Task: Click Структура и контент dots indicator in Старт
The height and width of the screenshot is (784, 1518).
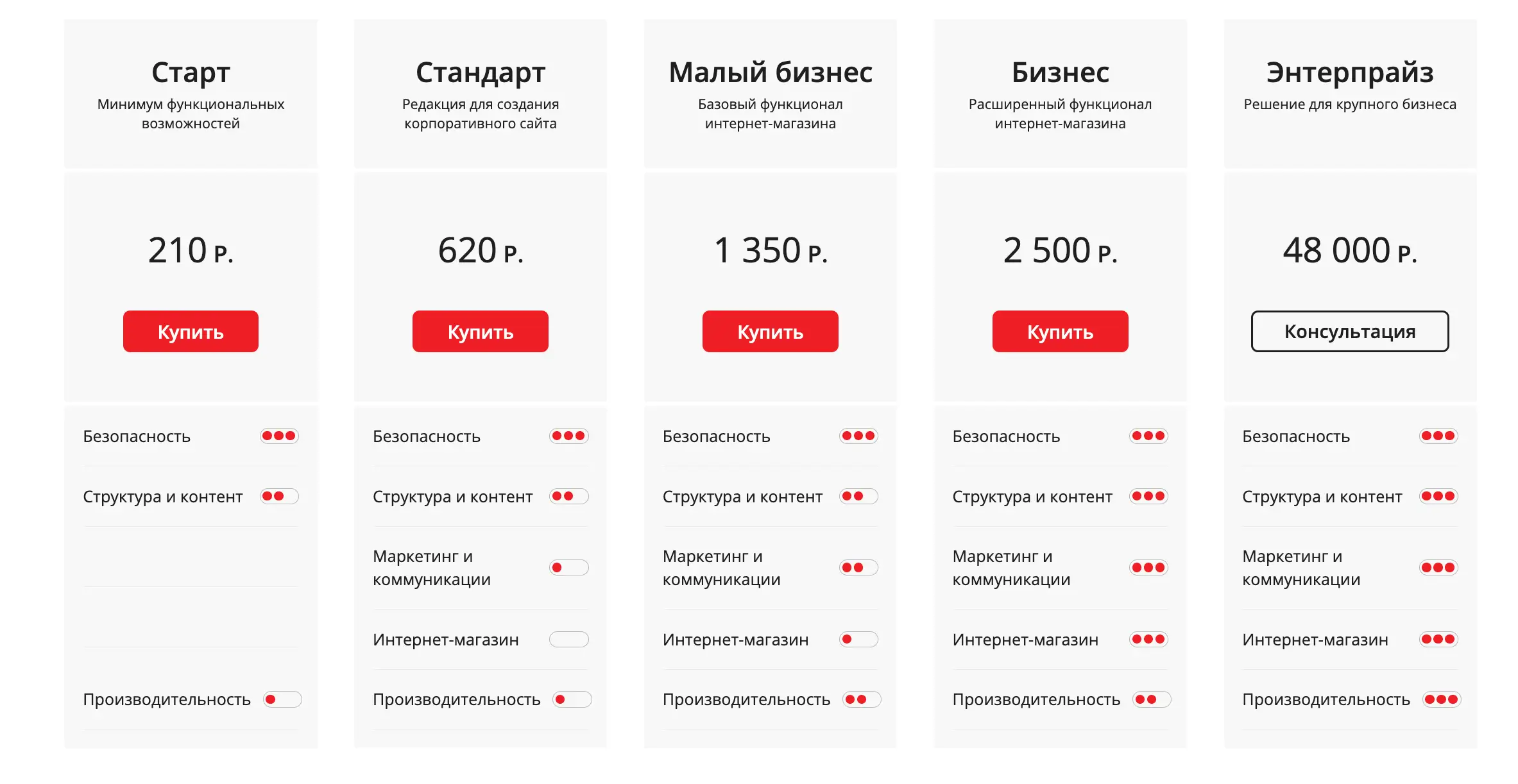Action: [279, 497]
